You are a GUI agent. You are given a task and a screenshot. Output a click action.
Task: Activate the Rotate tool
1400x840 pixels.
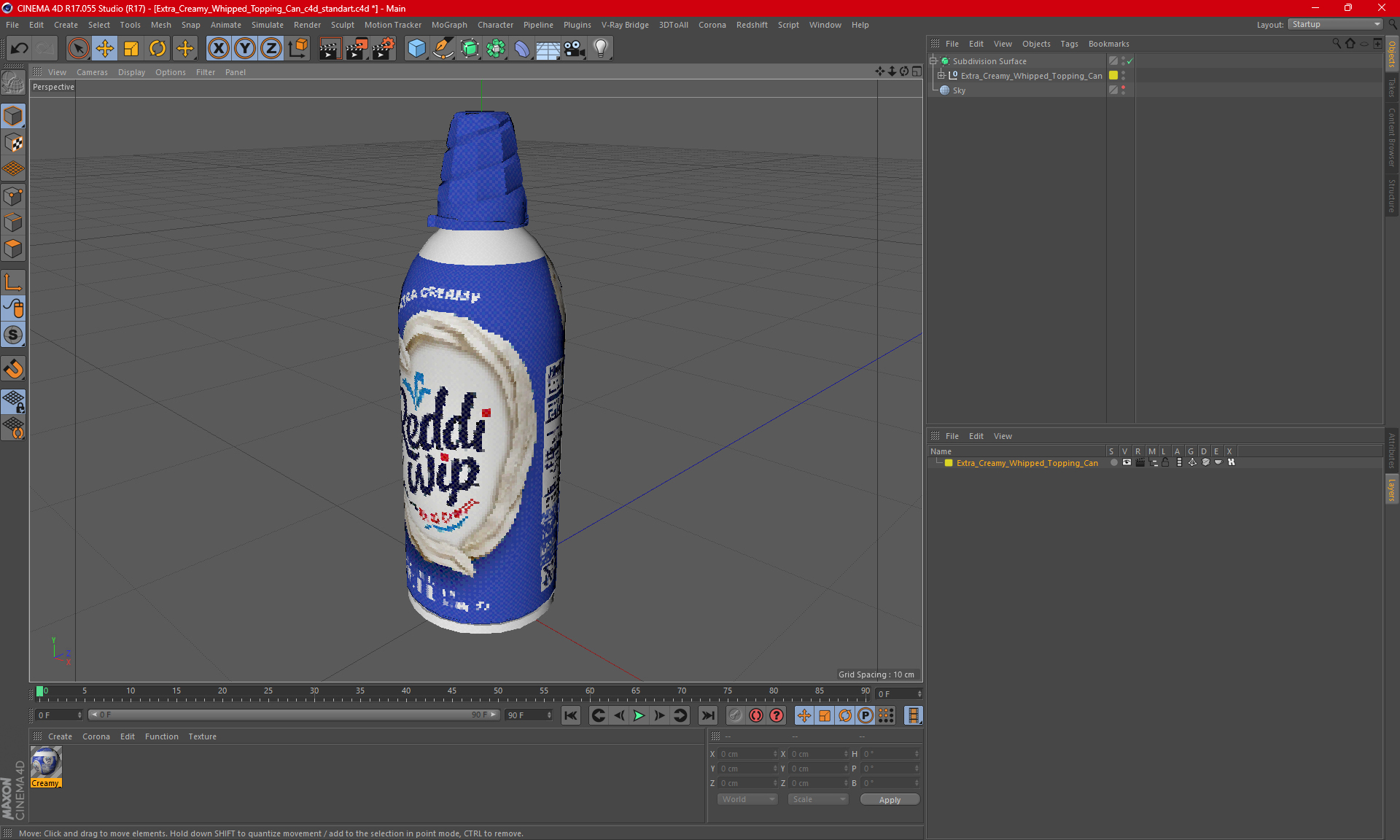click(x=157, y=49)
